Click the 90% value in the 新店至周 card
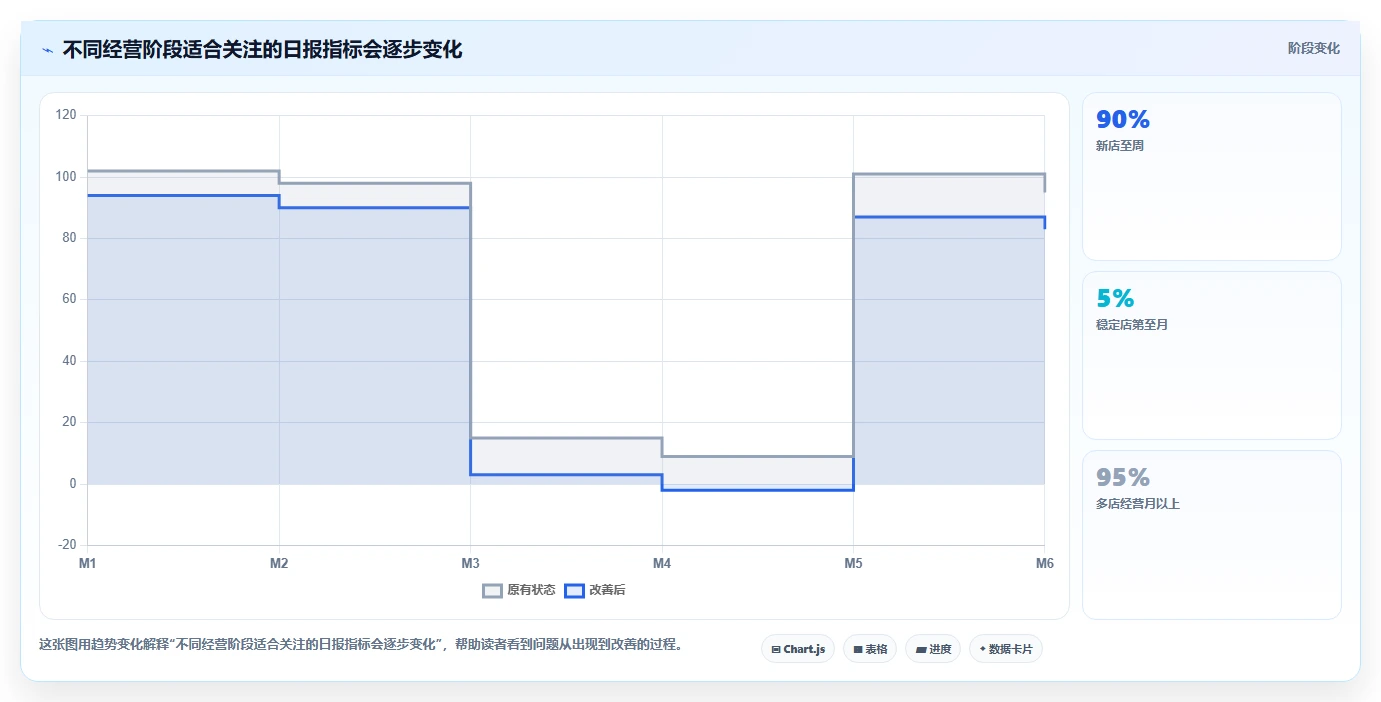 point(1123,119)
